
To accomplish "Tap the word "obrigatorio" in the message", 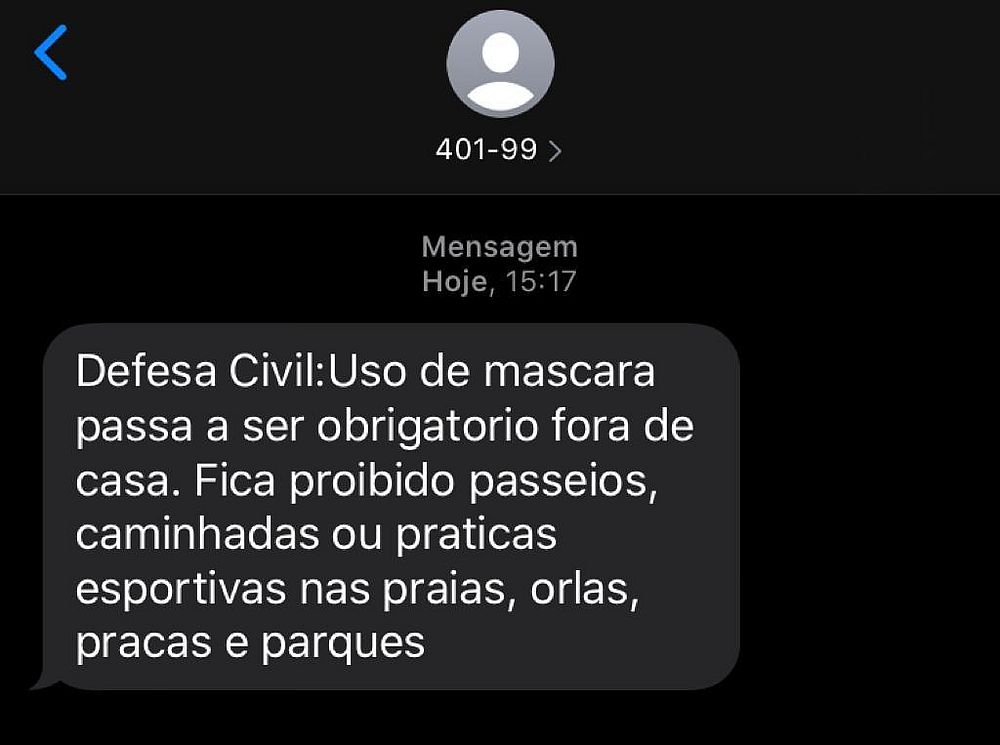I will tap(427, 427).
